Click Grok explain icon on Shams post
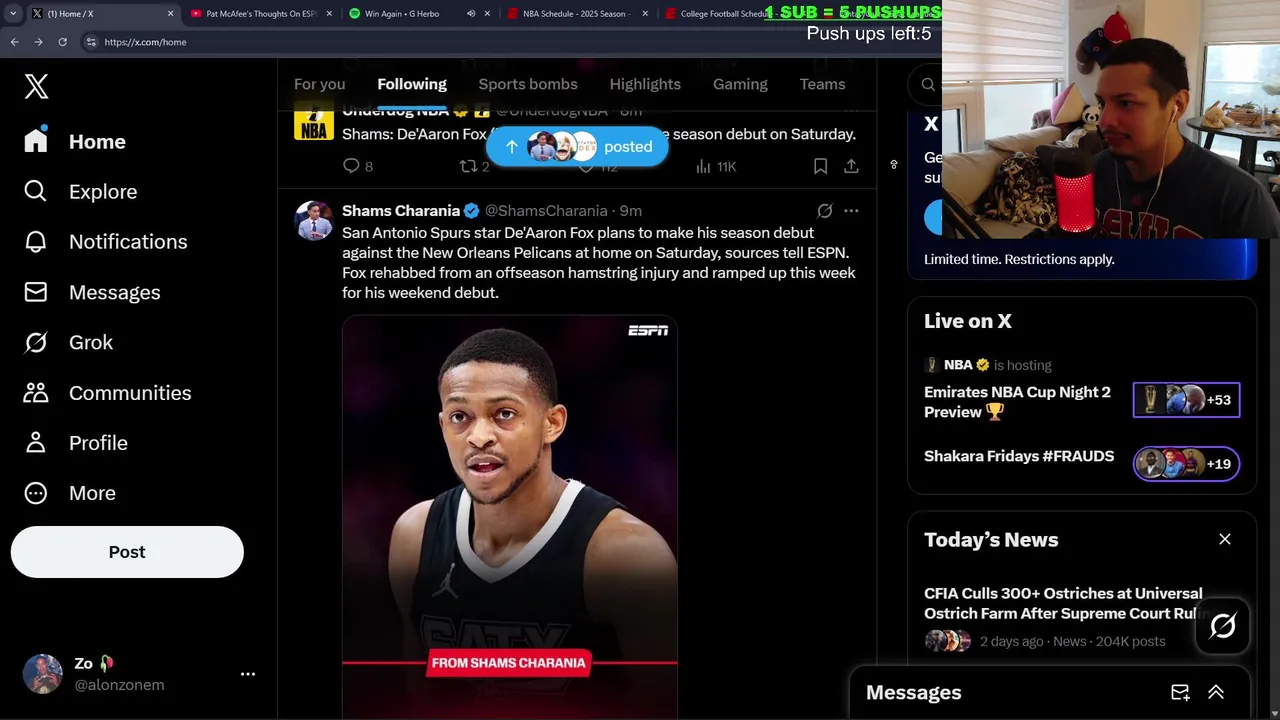 click(824, 211)
